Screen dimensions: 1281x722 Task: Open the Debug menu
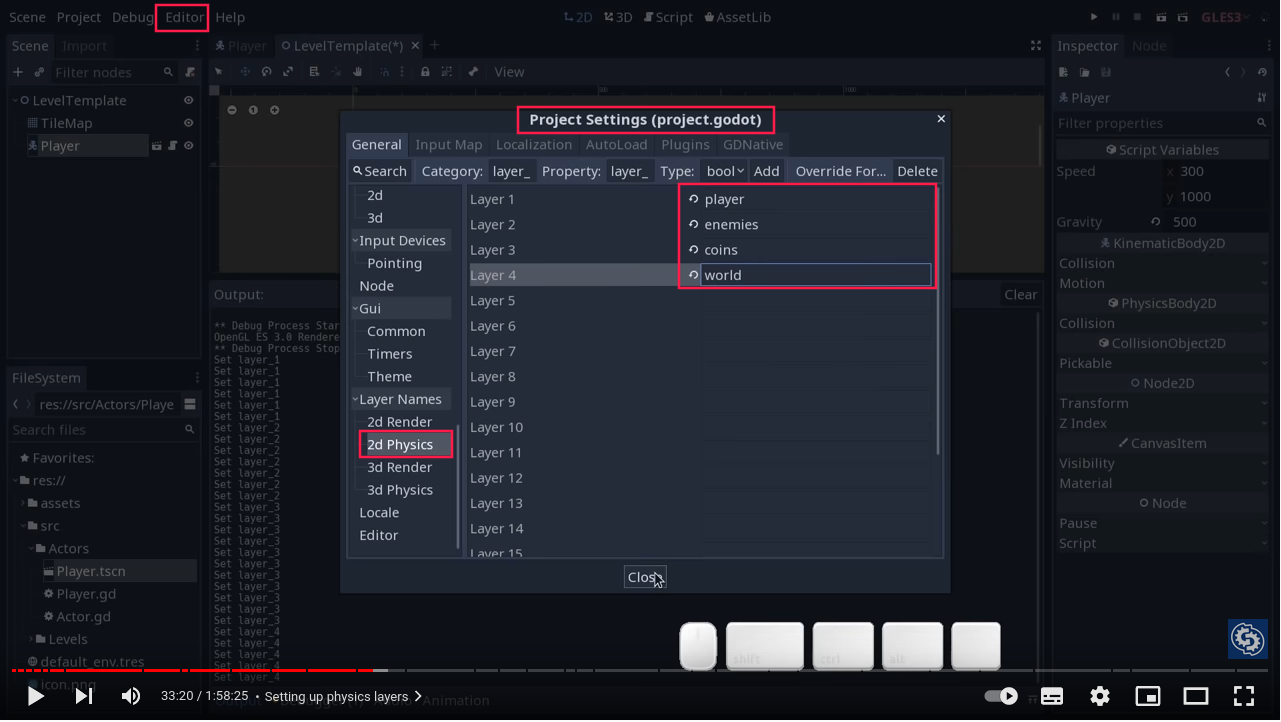pos(133,17)
